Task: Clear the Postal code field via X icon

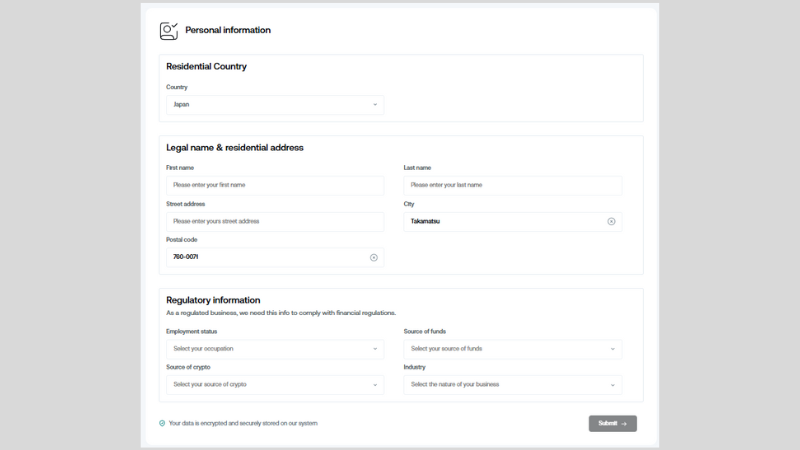Action: tap(373, 258)
